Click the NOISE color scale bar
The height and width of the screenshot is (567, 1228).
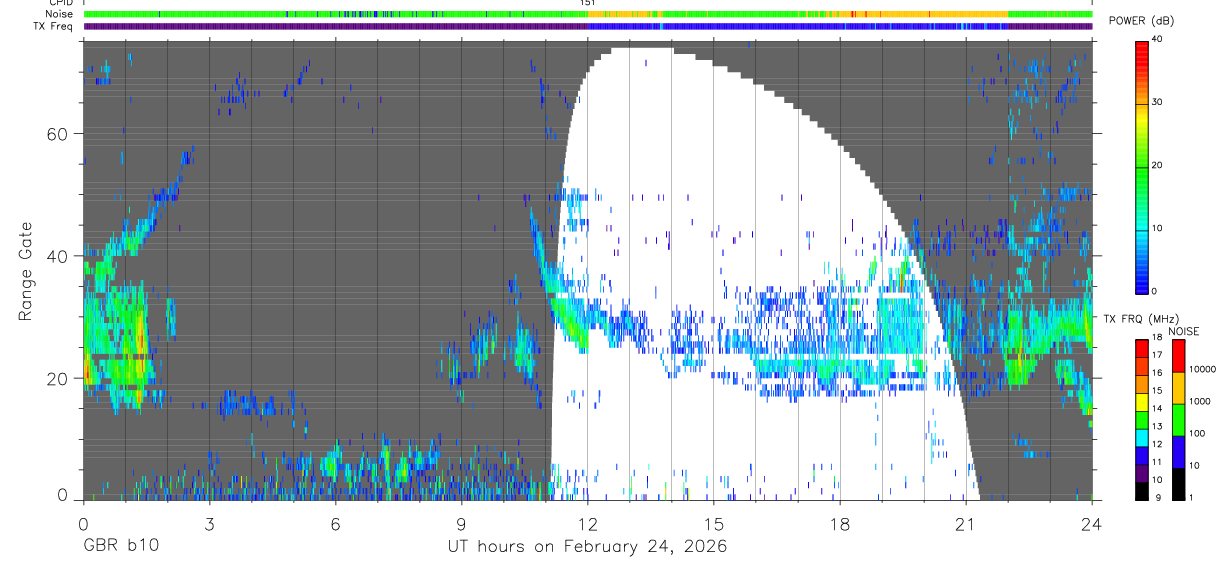(x=1178, y=419)
